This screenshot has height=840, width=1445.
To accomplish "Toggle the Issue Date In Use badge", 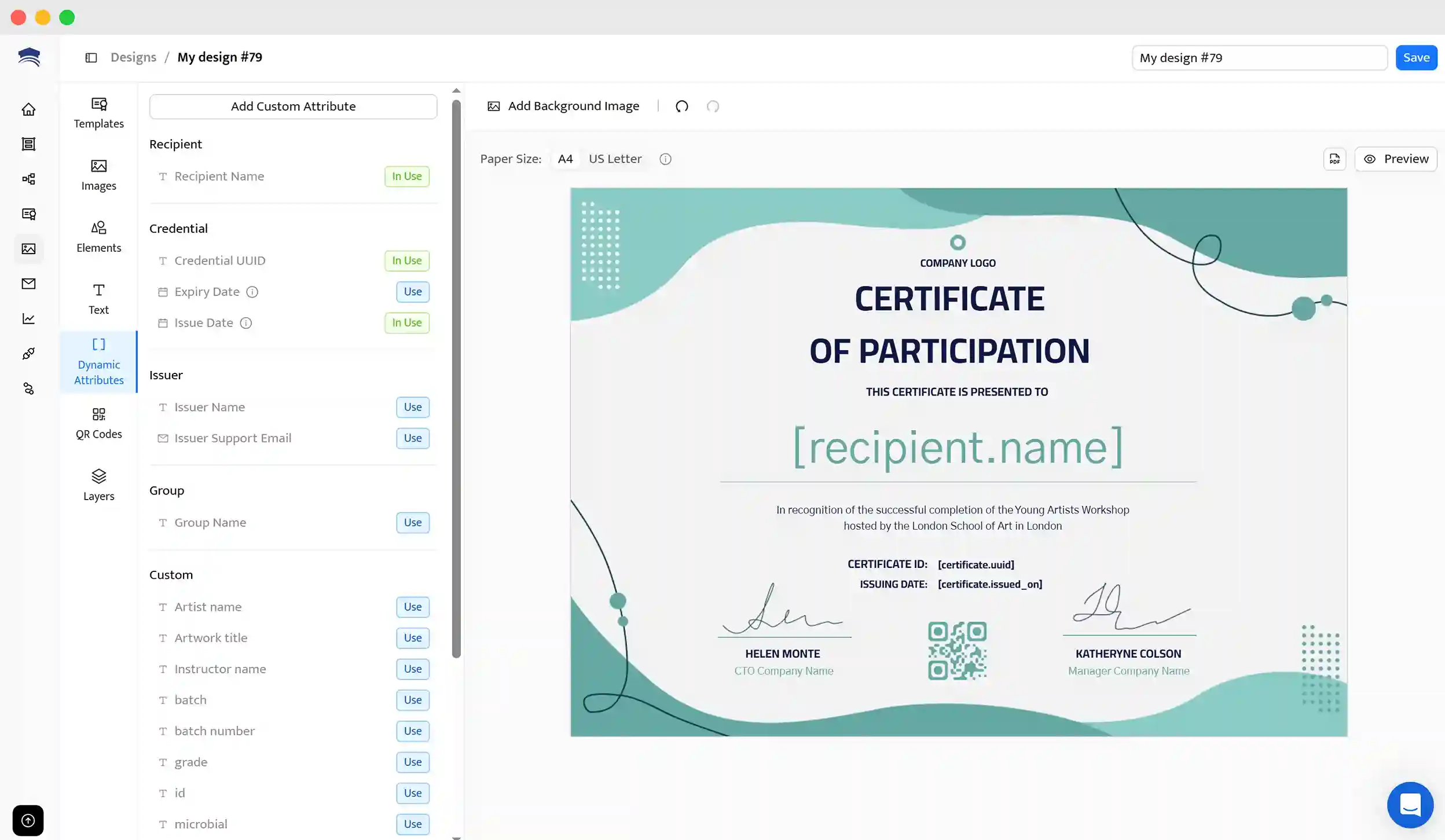I will [x=406, y=322].
